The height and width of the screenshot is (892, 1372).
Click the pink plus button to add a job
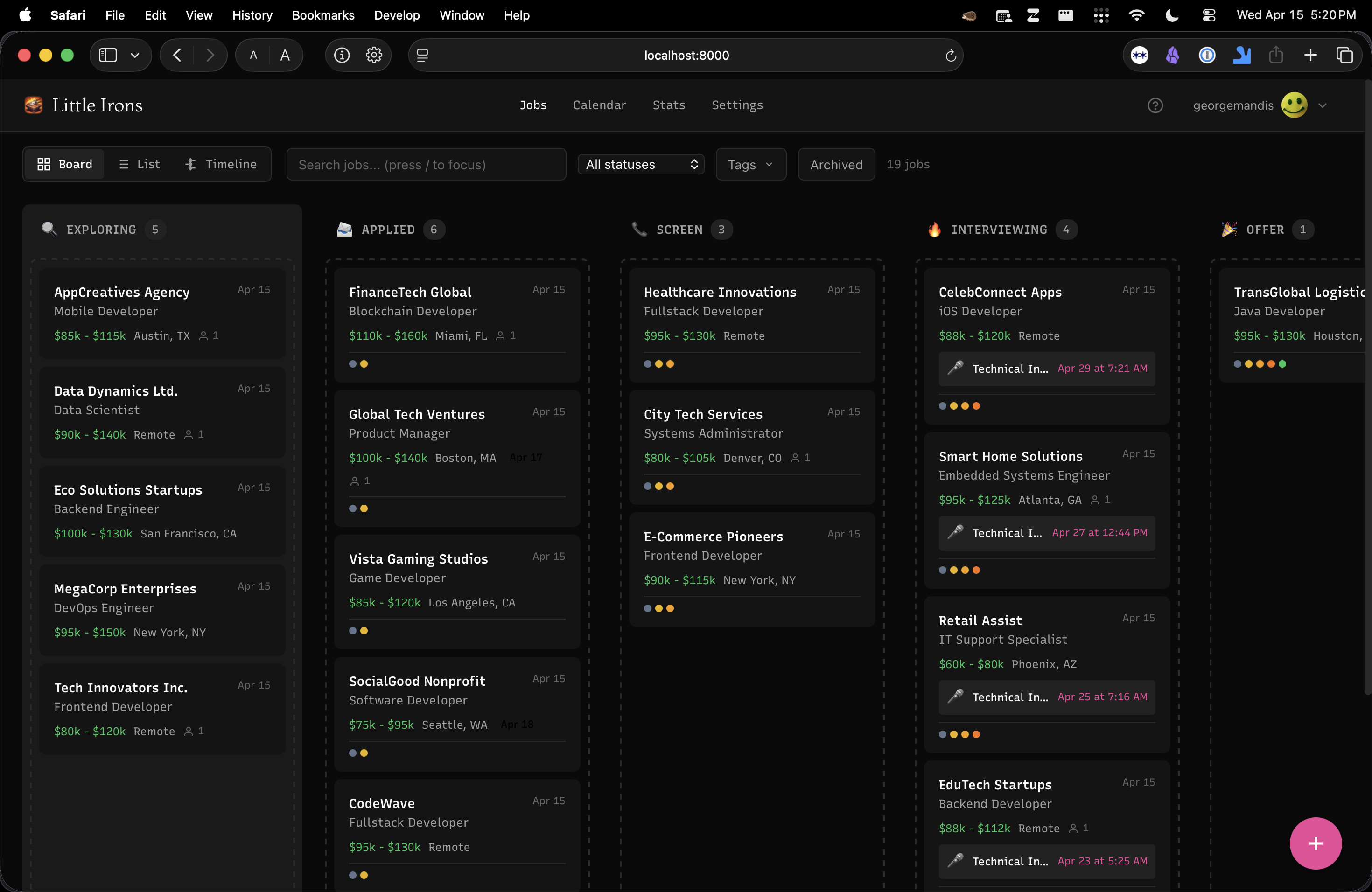(1315, 843)
